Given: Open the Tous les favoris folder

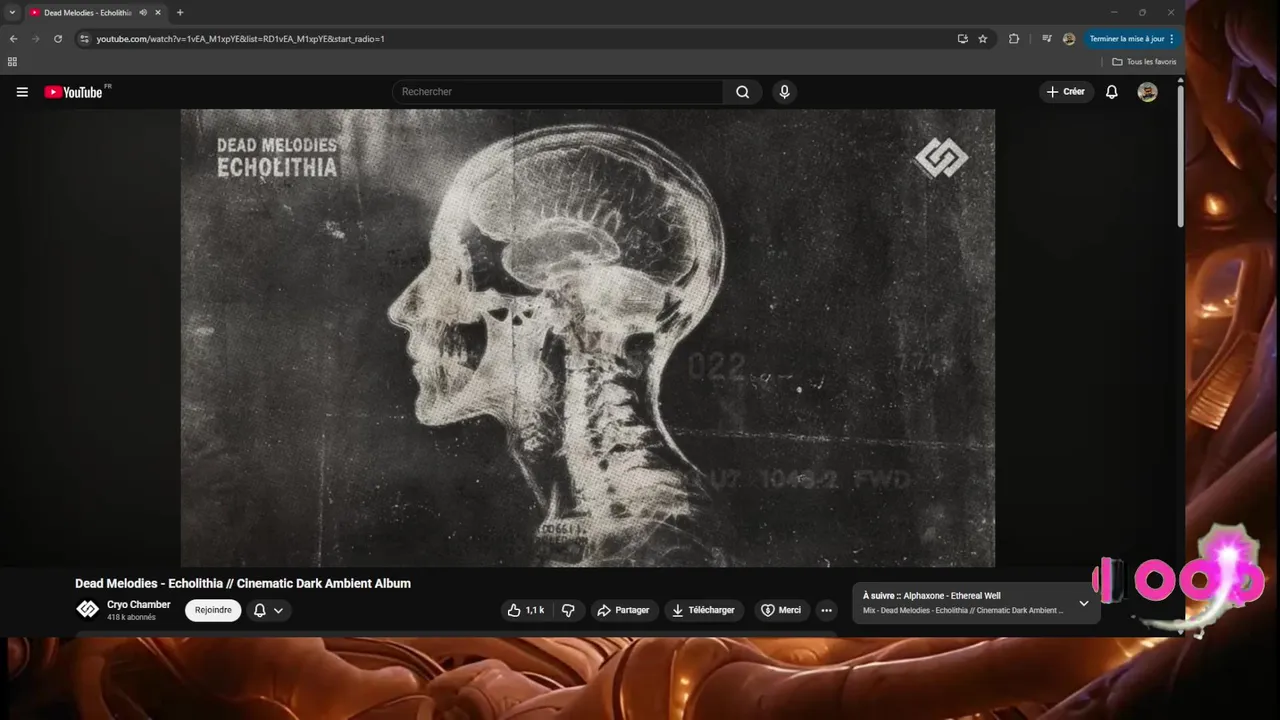Looking at the screenshot, I should (x=1144, y=62).
